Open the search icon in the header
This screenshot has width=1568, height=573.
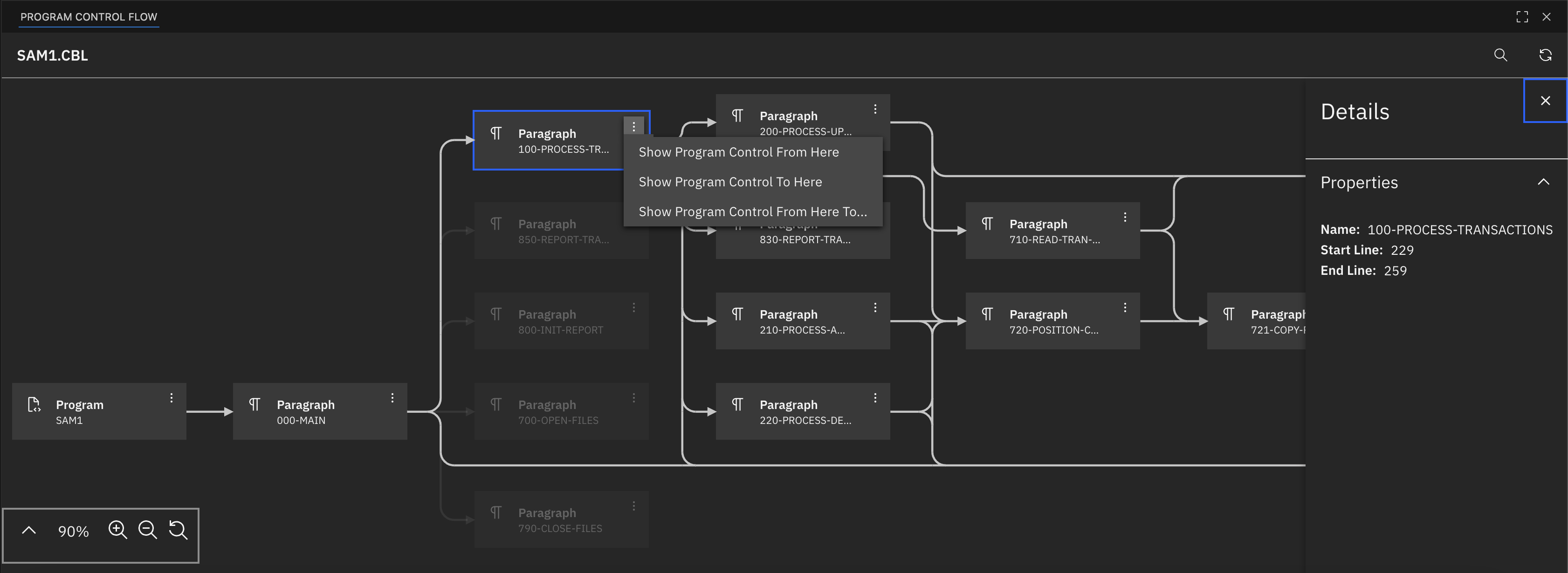pos(1501,55)
